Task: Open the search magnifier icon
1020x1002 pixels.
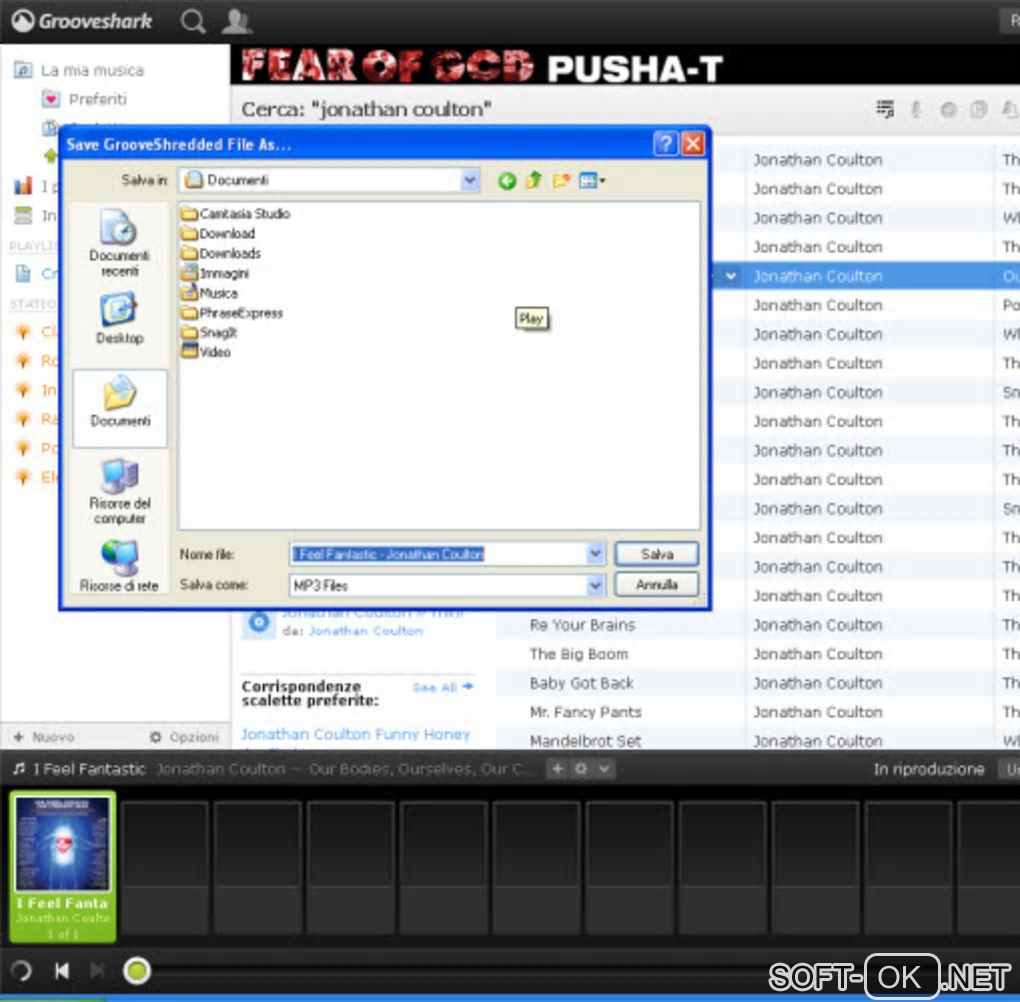Action: [x=193, y=21]
